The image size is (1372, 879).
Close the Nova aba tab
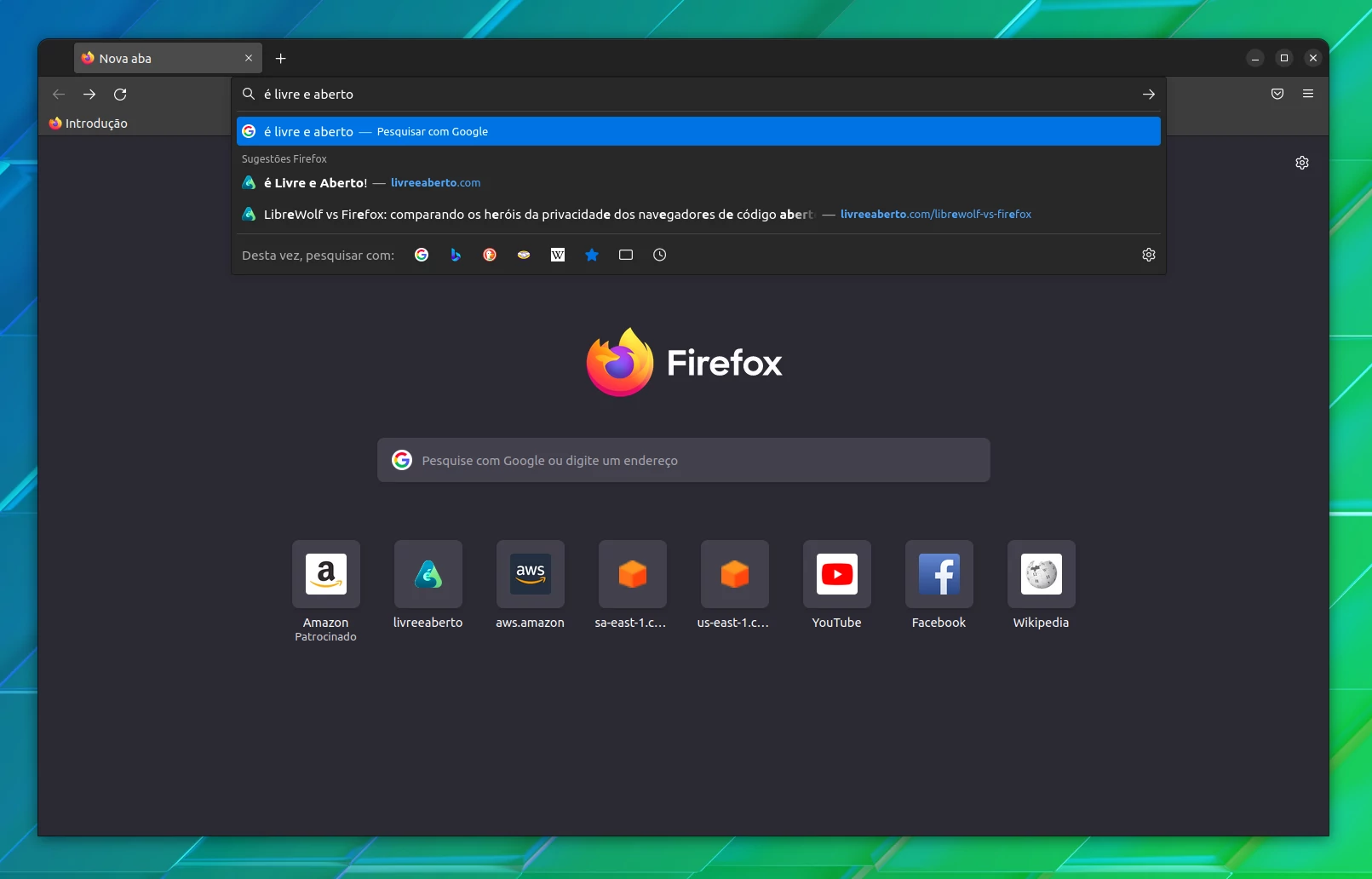[249, 58]
